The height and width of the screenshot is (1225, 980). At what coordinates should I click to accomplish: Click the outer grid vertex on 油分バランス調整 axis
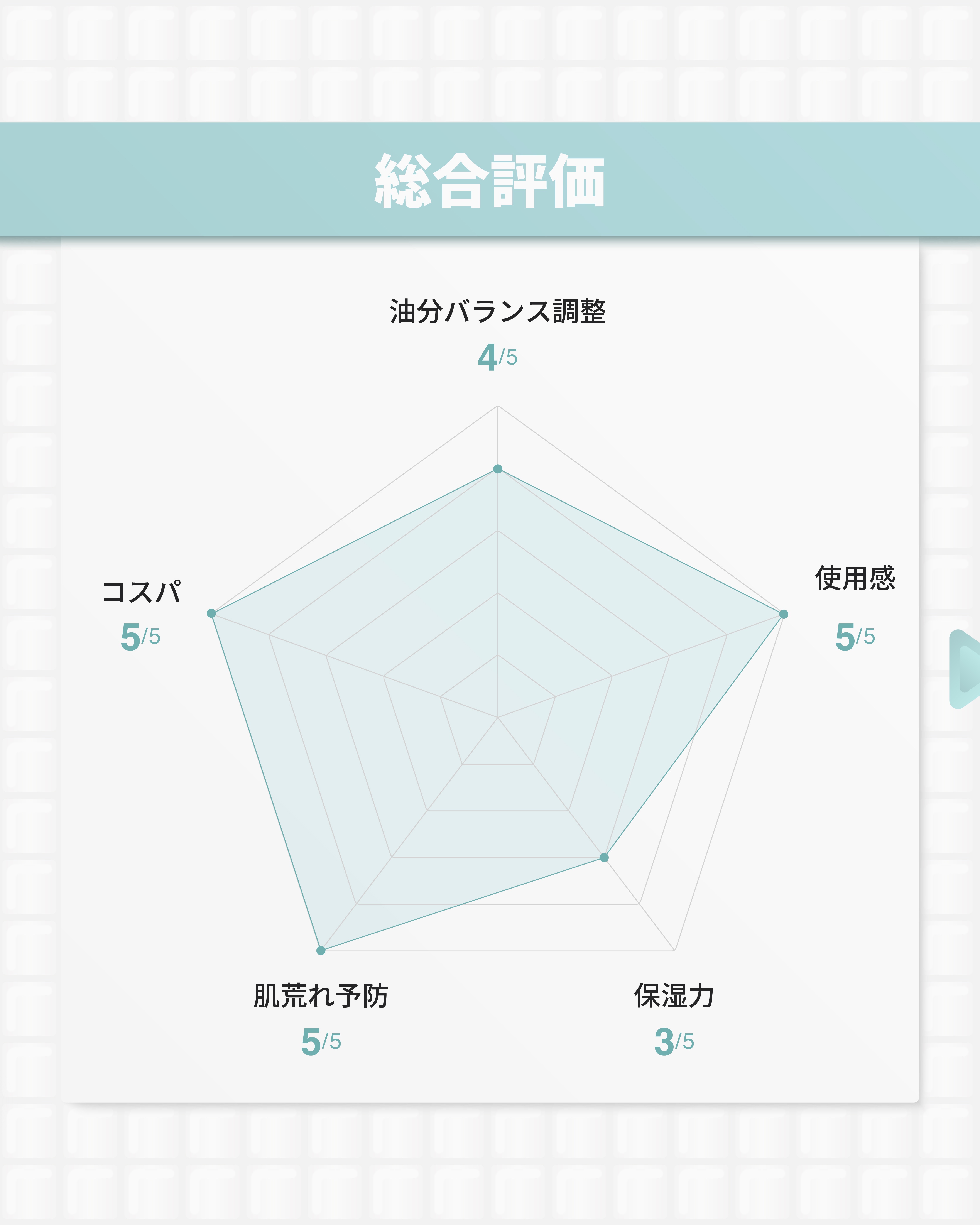pyautogui.click(x=498, y=406)
